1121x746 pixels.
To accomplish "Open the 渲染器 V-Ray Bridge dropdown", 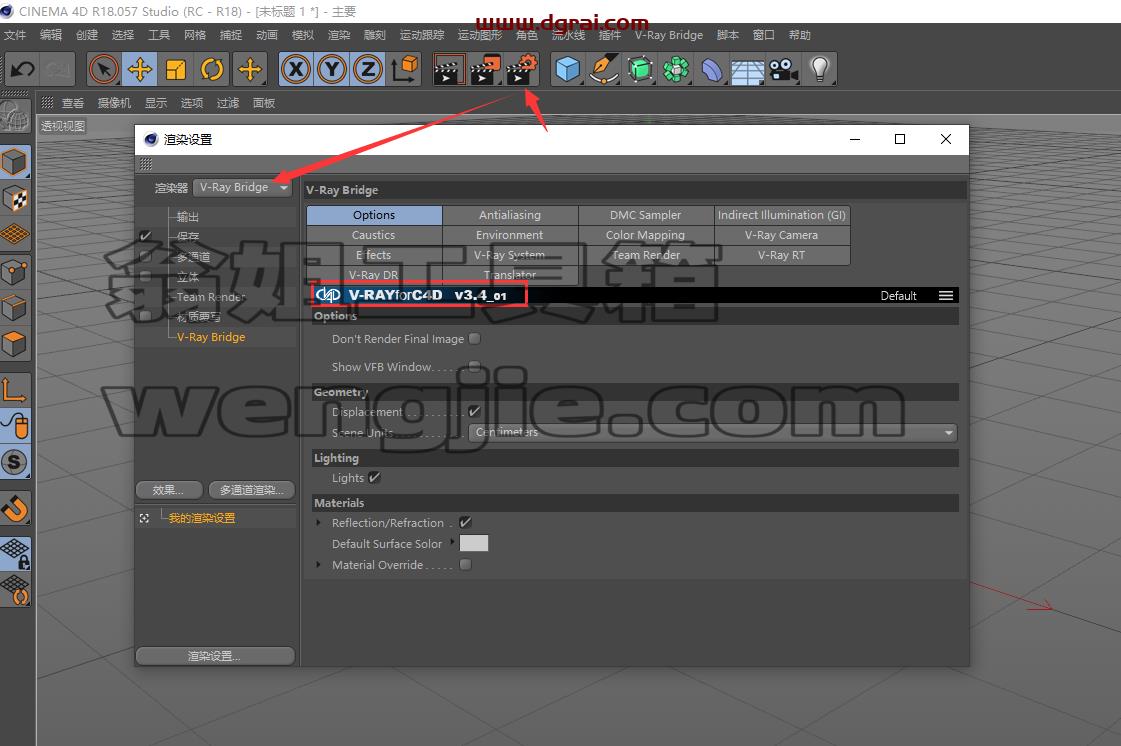I will pos(243,187).
